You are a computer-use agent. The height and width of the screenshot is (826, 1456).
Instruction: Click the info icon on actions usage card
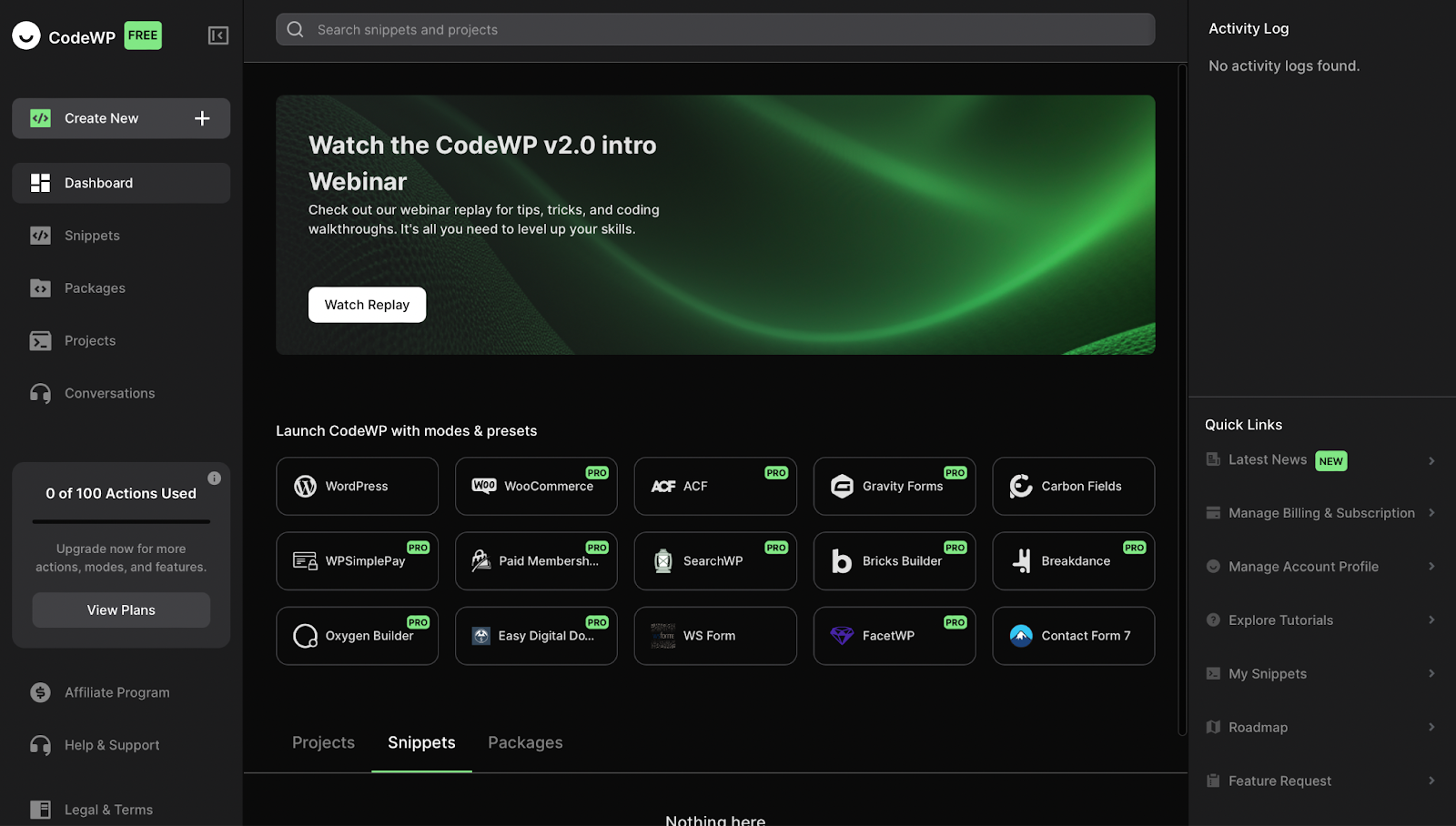tap(214, 478)
